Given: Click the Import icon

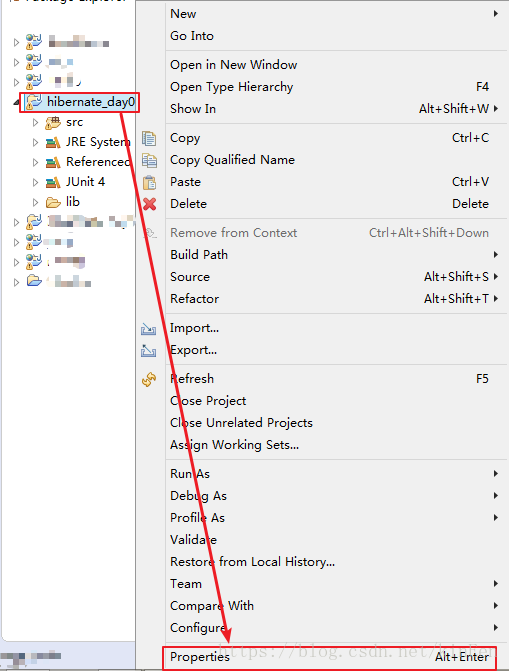Looking at the screenshot, I should point(149,329).
